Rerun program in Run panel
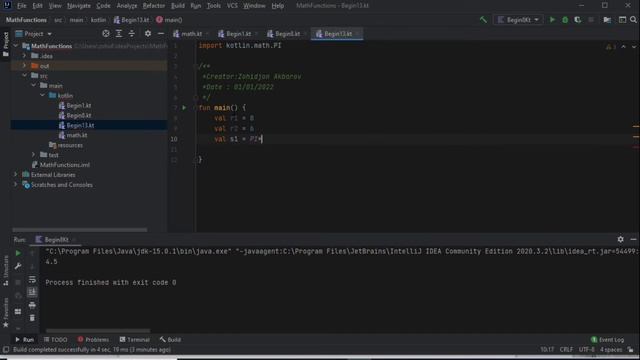This screenshot has width=640, height=360. point(18,253)
